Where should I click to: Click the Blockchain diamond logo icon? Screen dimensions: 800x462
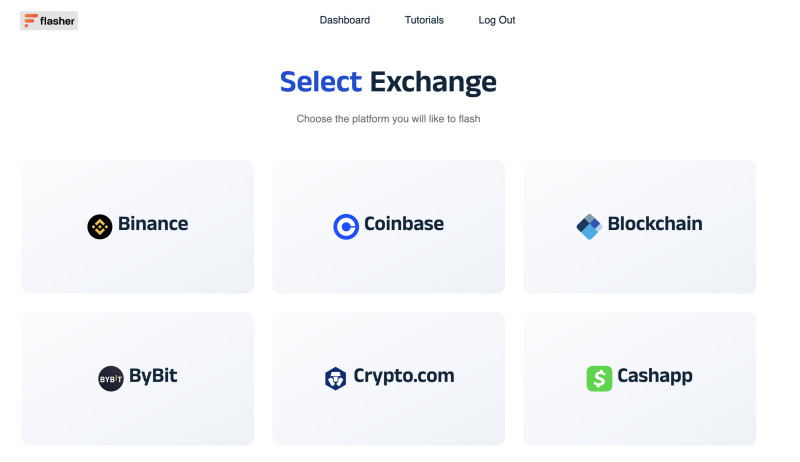(x=588, y=227)
